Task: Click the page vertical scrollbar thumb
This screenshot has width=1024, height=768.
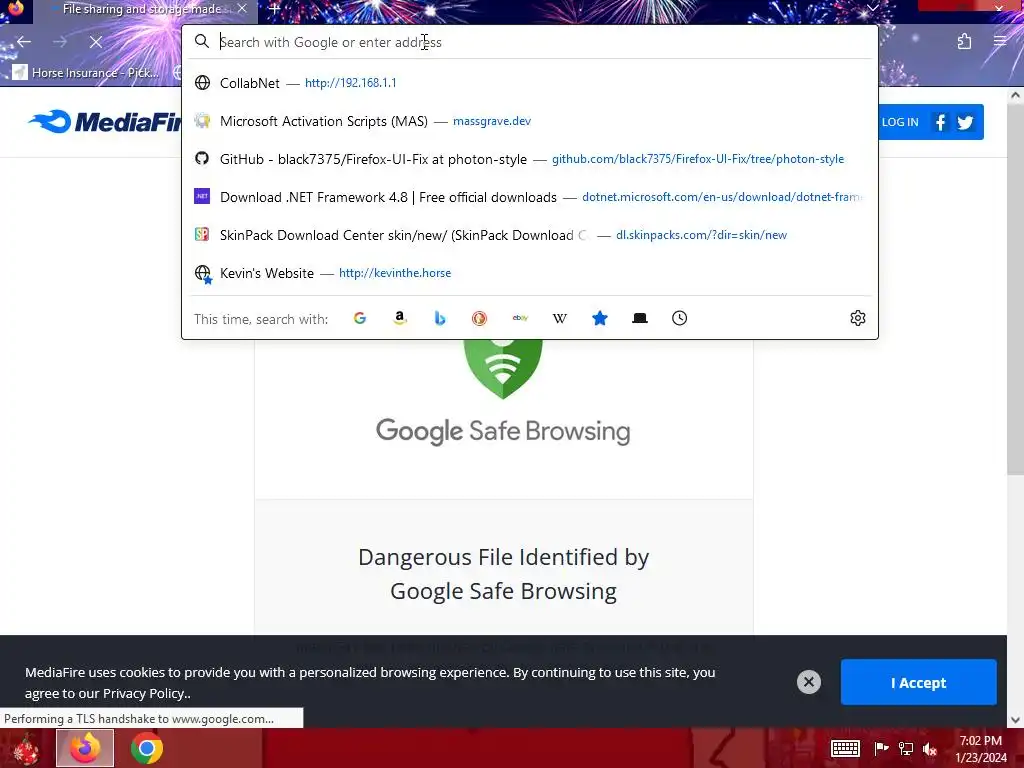Action: click(1015, 291)
